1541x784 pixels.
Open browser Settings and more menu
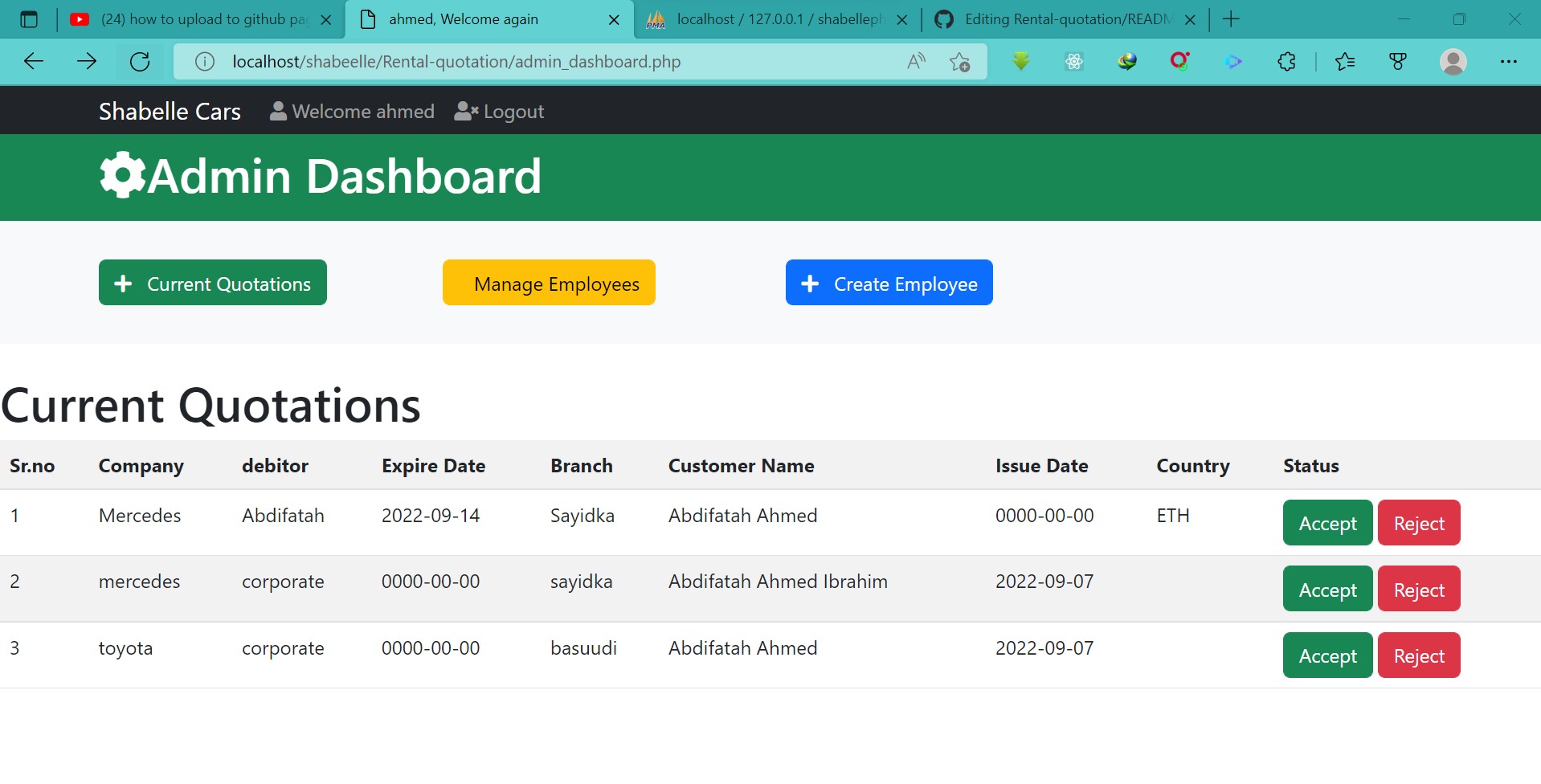(x=1509, y=61)
